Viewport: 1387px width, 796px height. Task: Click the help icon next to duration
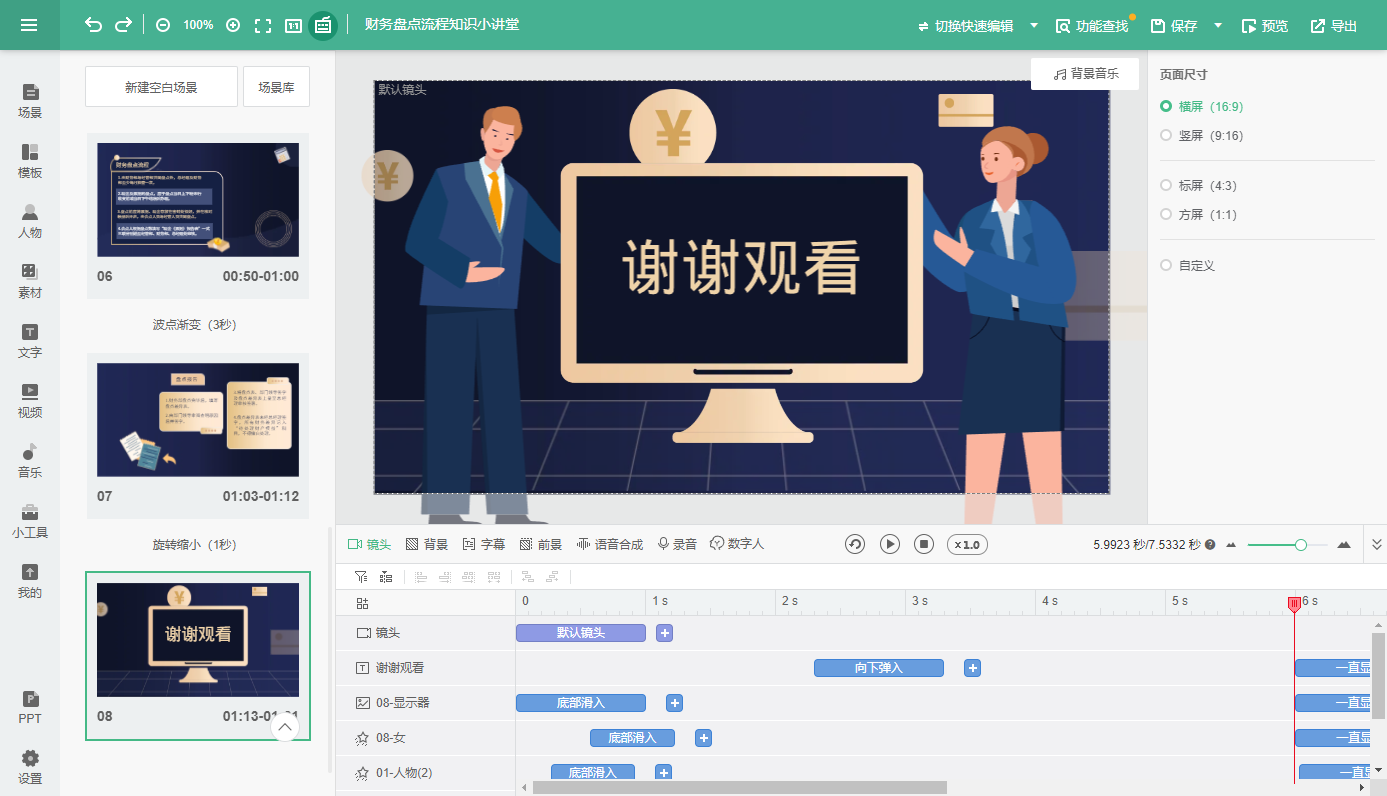(x=1210, y=545)
